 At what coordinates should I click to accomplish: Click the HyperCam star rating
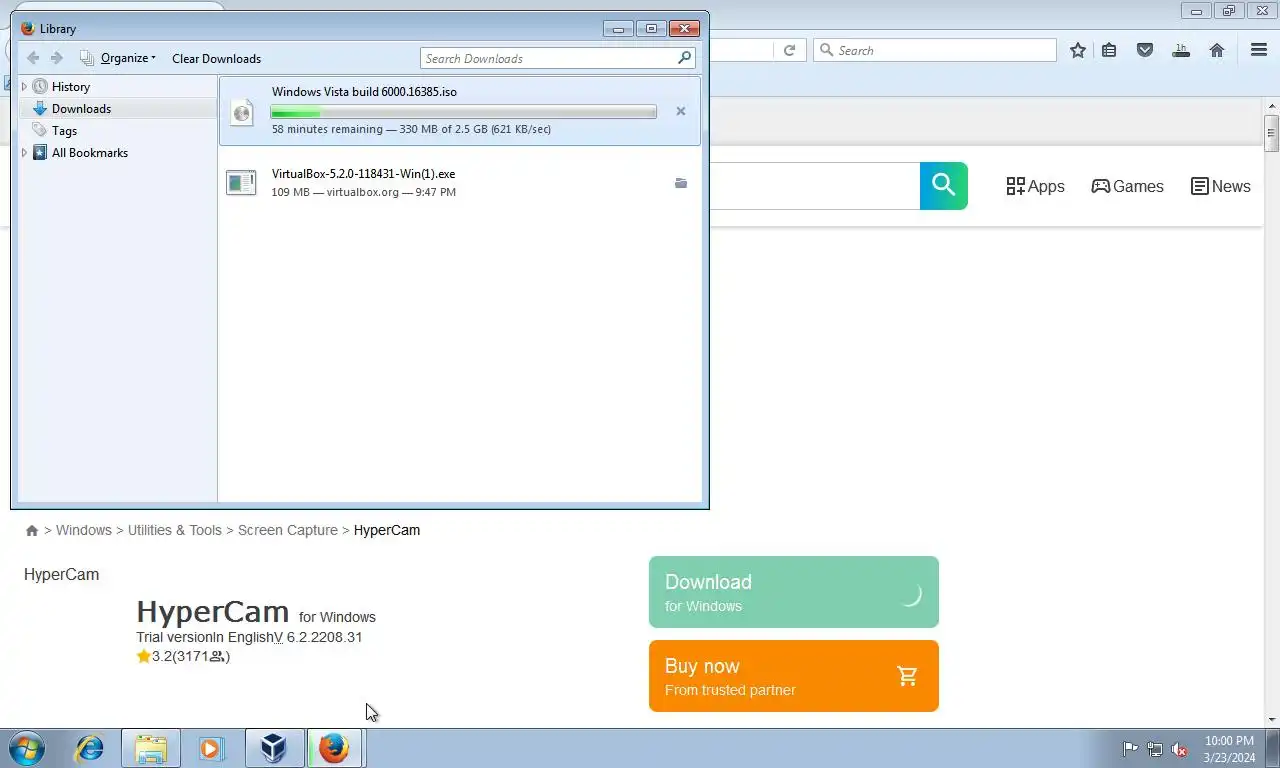(x=184, y=656)
